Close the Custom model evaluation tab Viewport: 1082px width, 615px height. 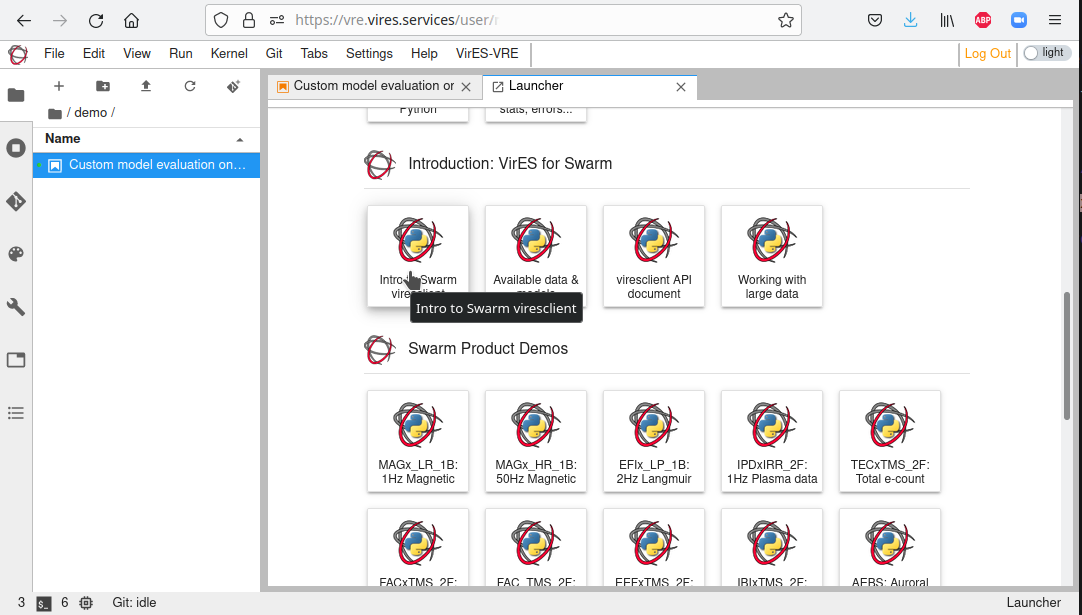tap(466, 87)
